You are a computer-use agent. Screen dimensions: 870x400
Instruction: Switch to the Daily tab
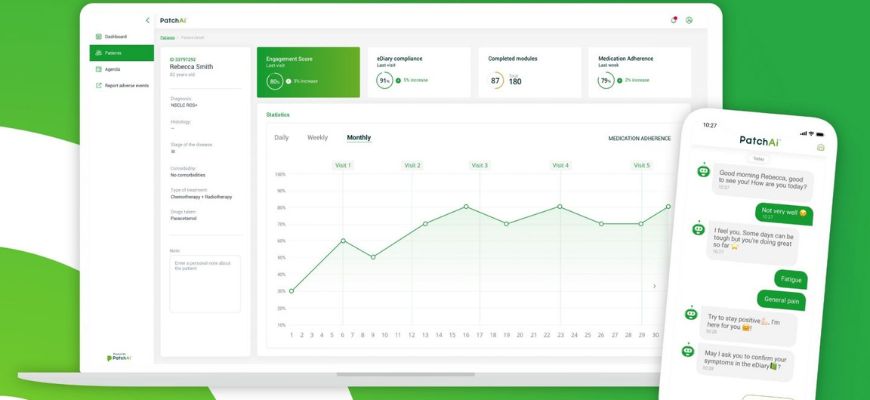(x=281, y=138)
